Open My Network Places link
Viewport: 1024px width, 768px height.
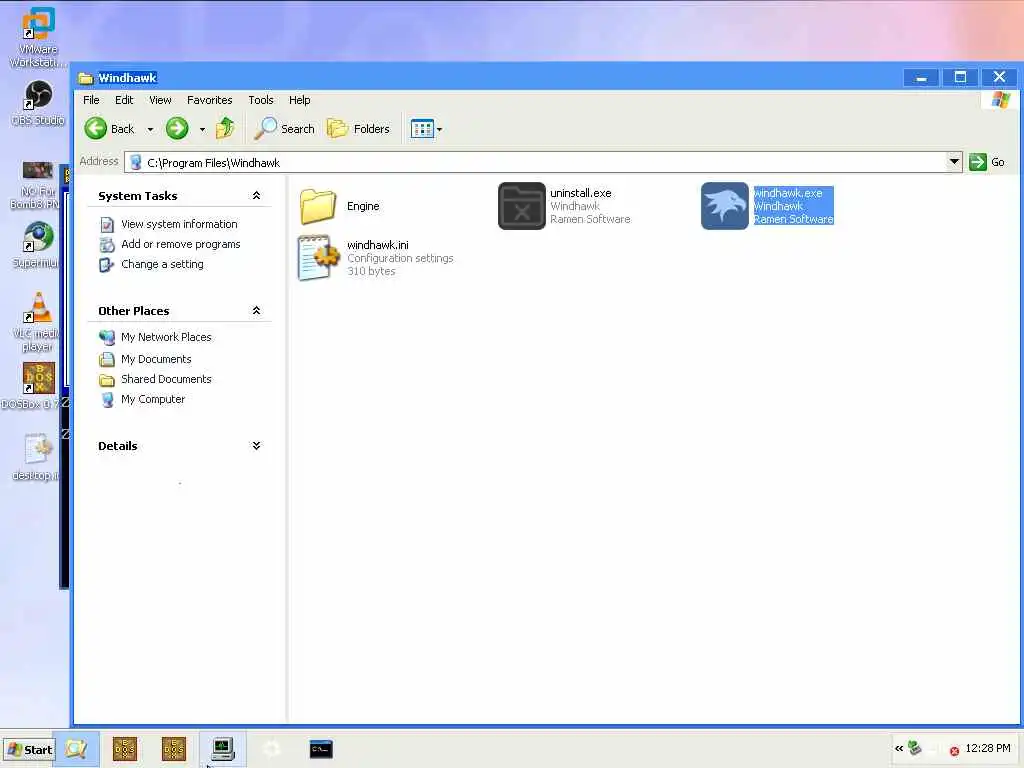pos(166,337)
